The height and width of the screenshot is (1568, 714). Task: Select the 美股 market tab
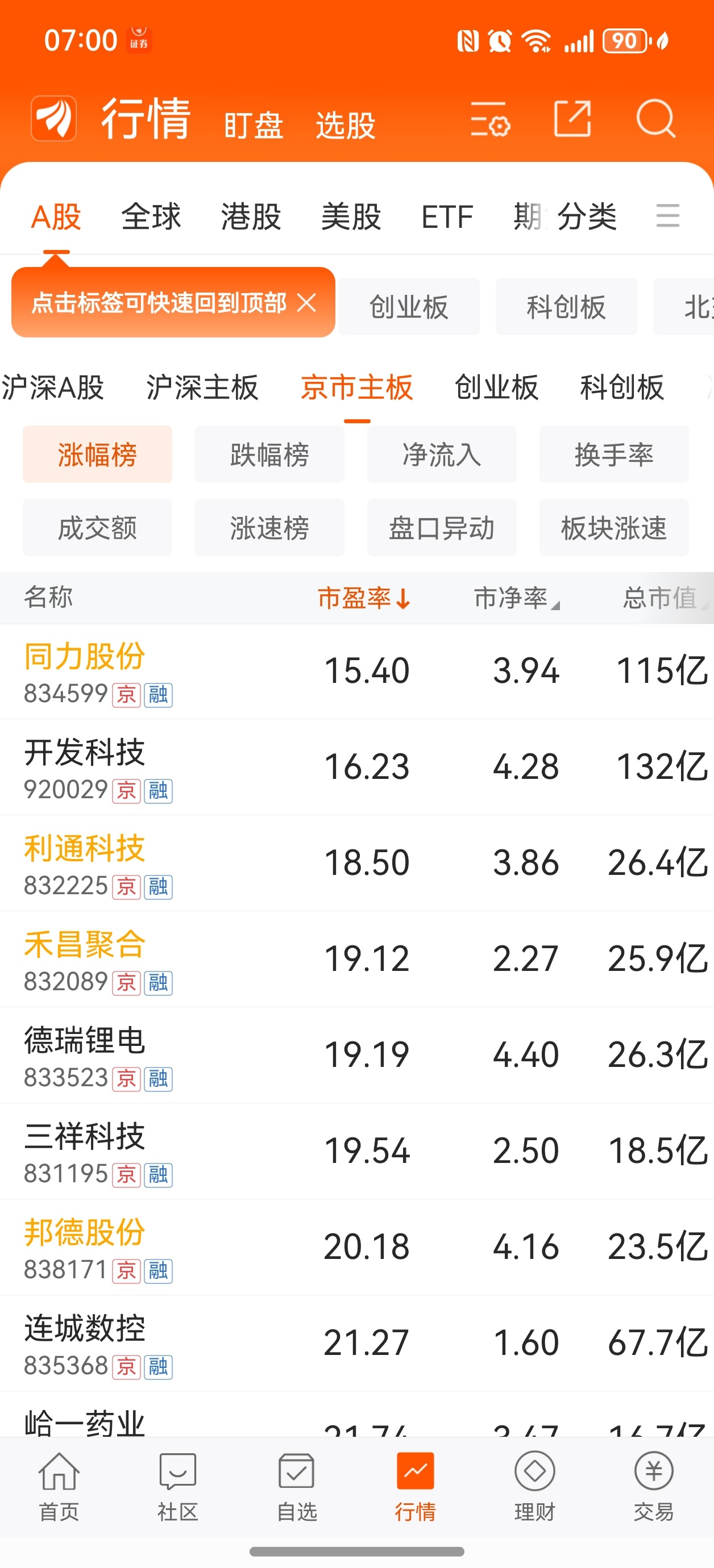pyautogui.click(x=351, y=216)
